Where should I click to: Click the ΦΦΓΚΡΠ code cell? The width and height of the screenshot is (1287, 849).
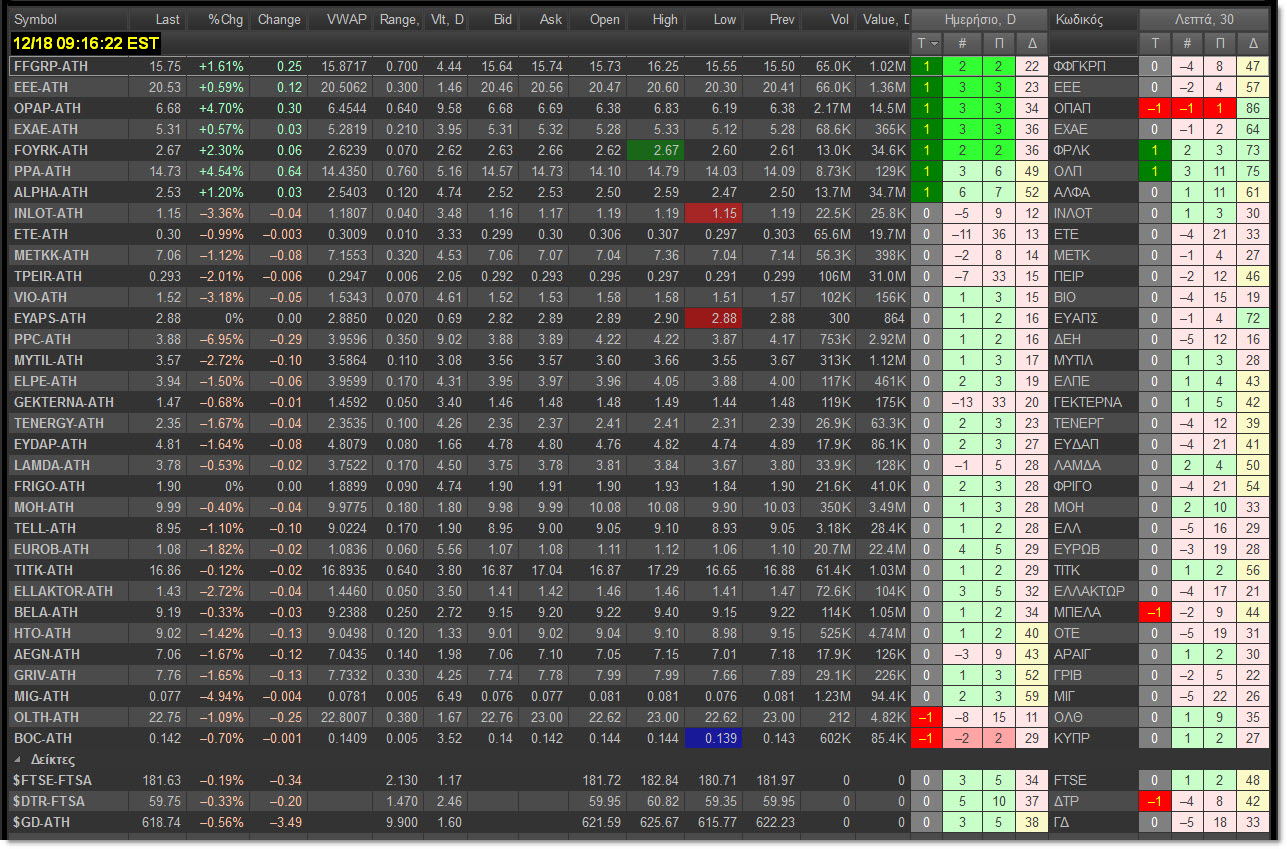coord(1092,65)
